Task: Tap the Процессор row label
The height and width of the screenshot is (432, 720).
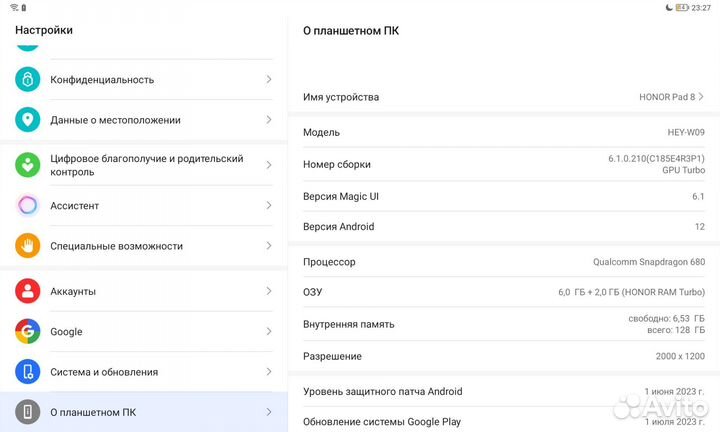Action: point(329,262)
